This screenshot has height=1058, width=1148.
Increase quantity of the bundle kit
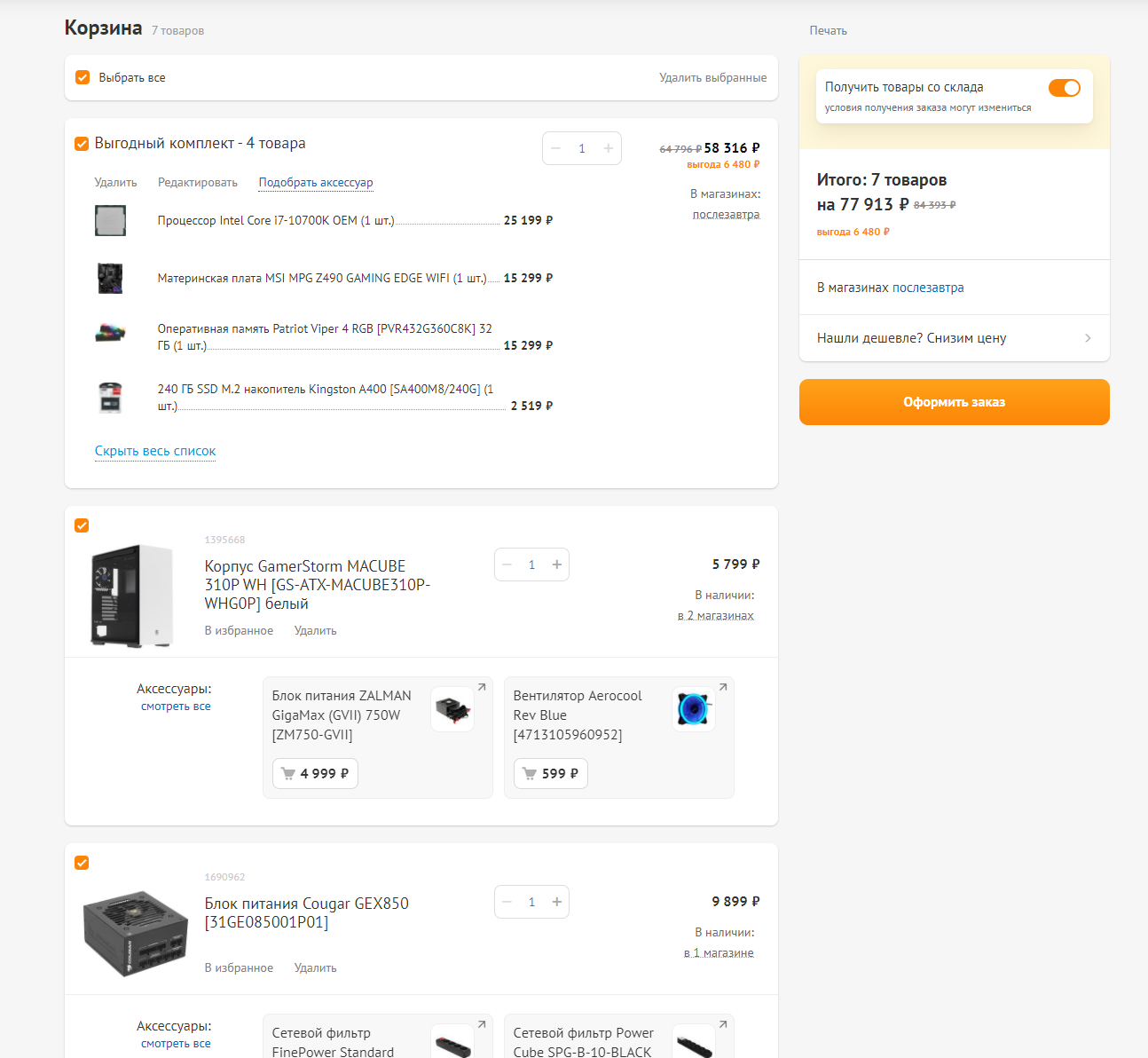click(x=609, y=148)
